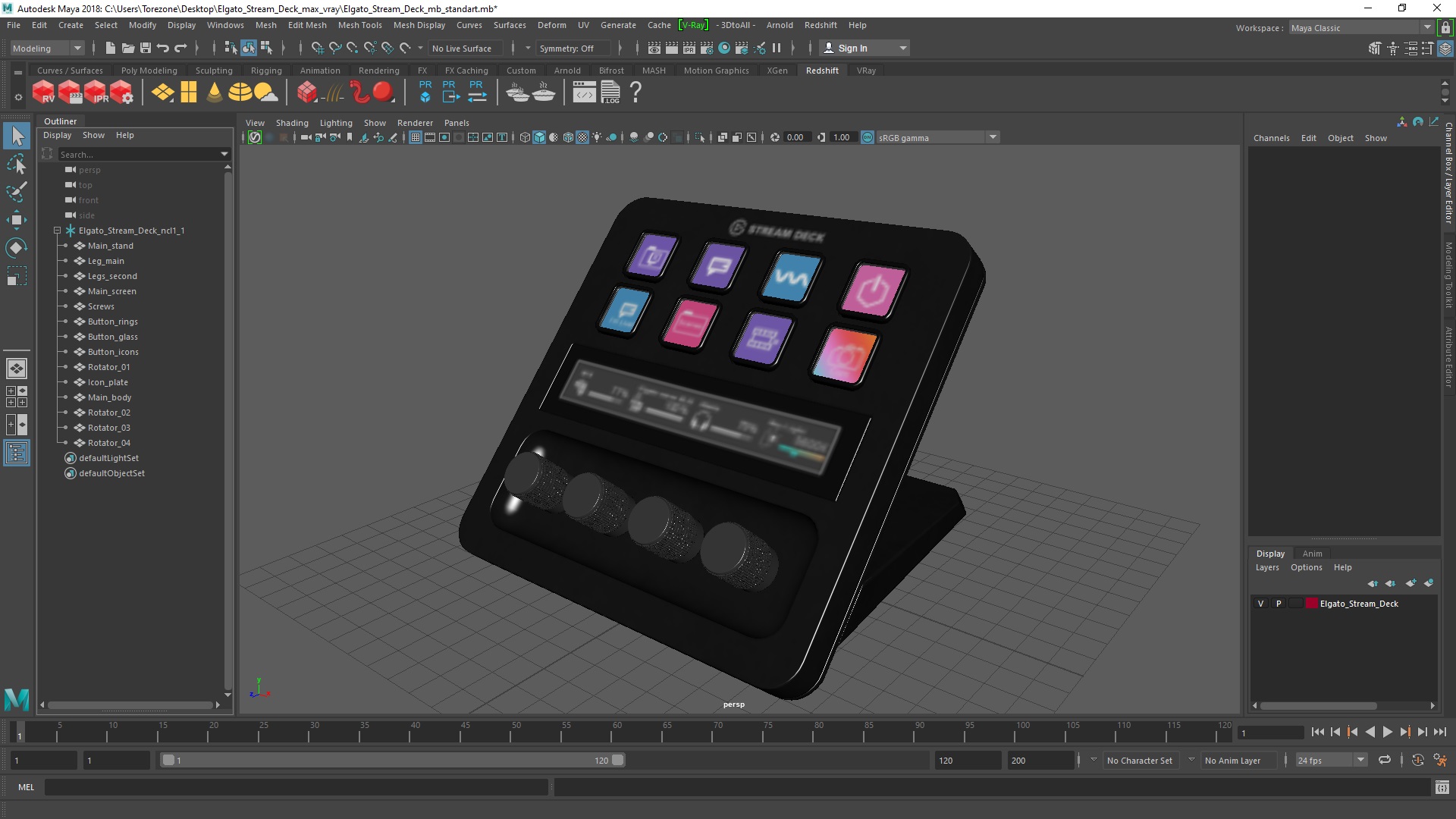Create a new display layer icon
The image size is (1456, 819).
[1410, 583]
